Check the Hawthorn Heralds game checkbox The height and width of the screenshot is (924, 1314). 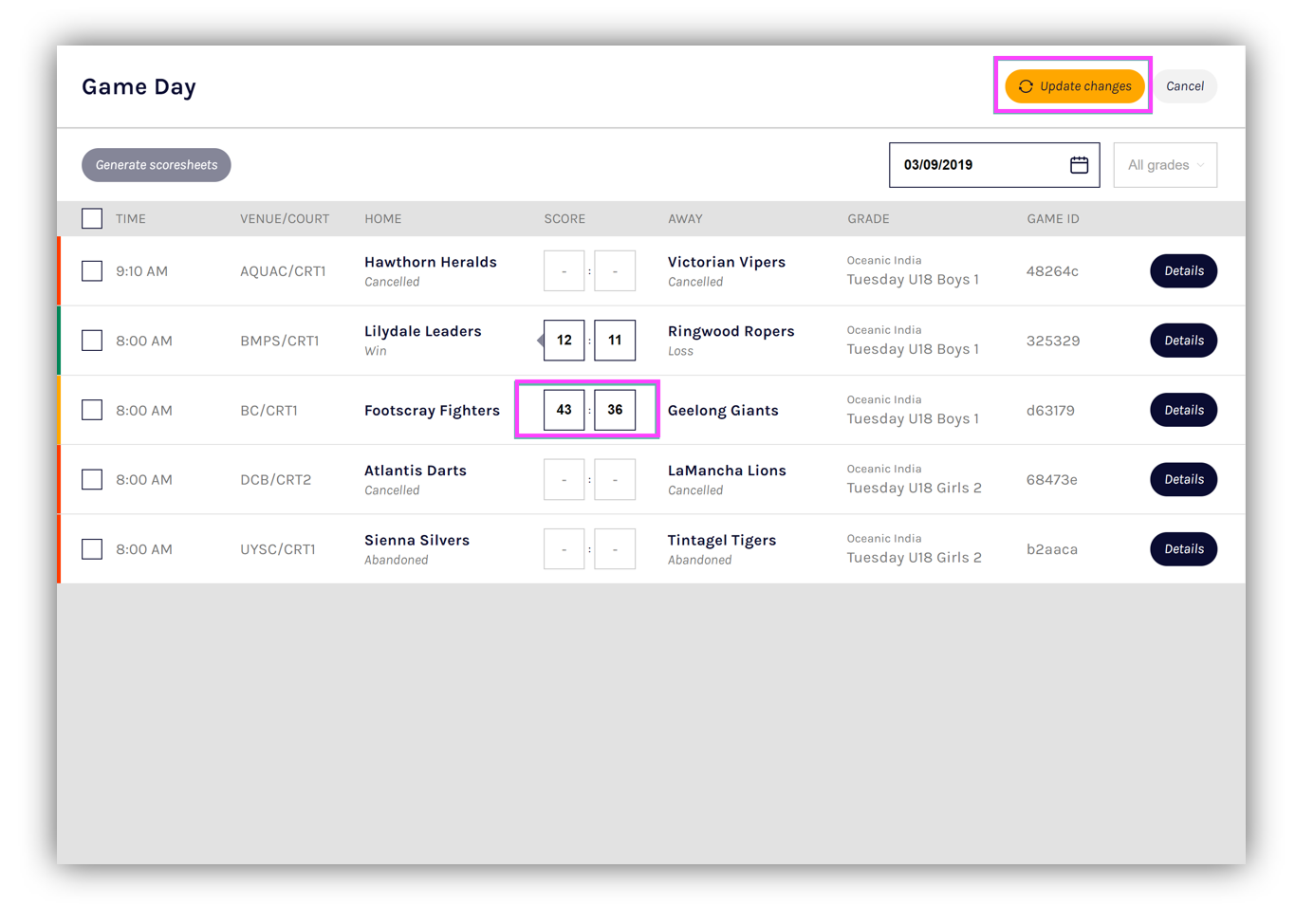click(x=92, y=271)
